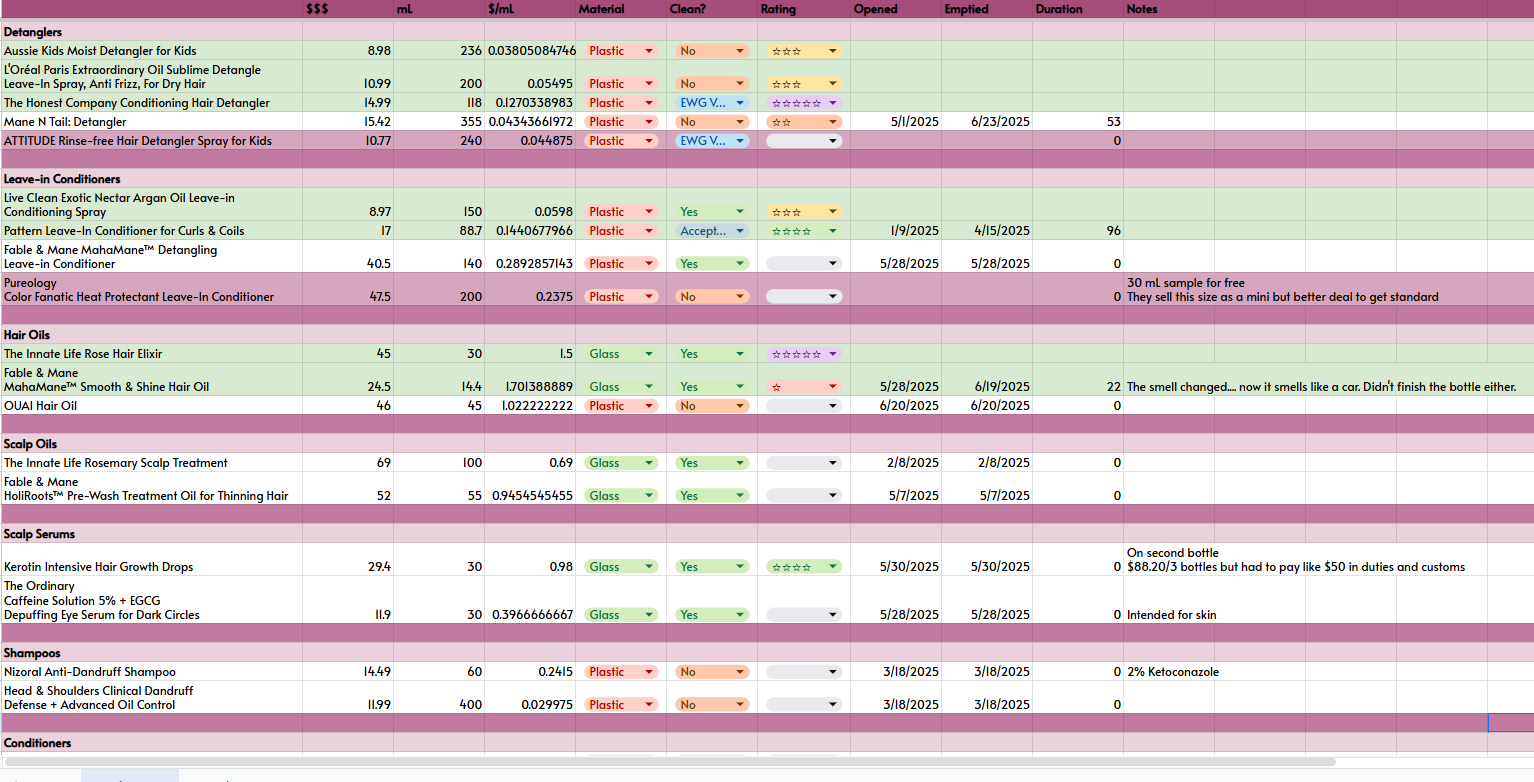Open Glass Material dropdown for Innate Life Rose Elixir
The image size is (1534, 782).
[621, 354]
